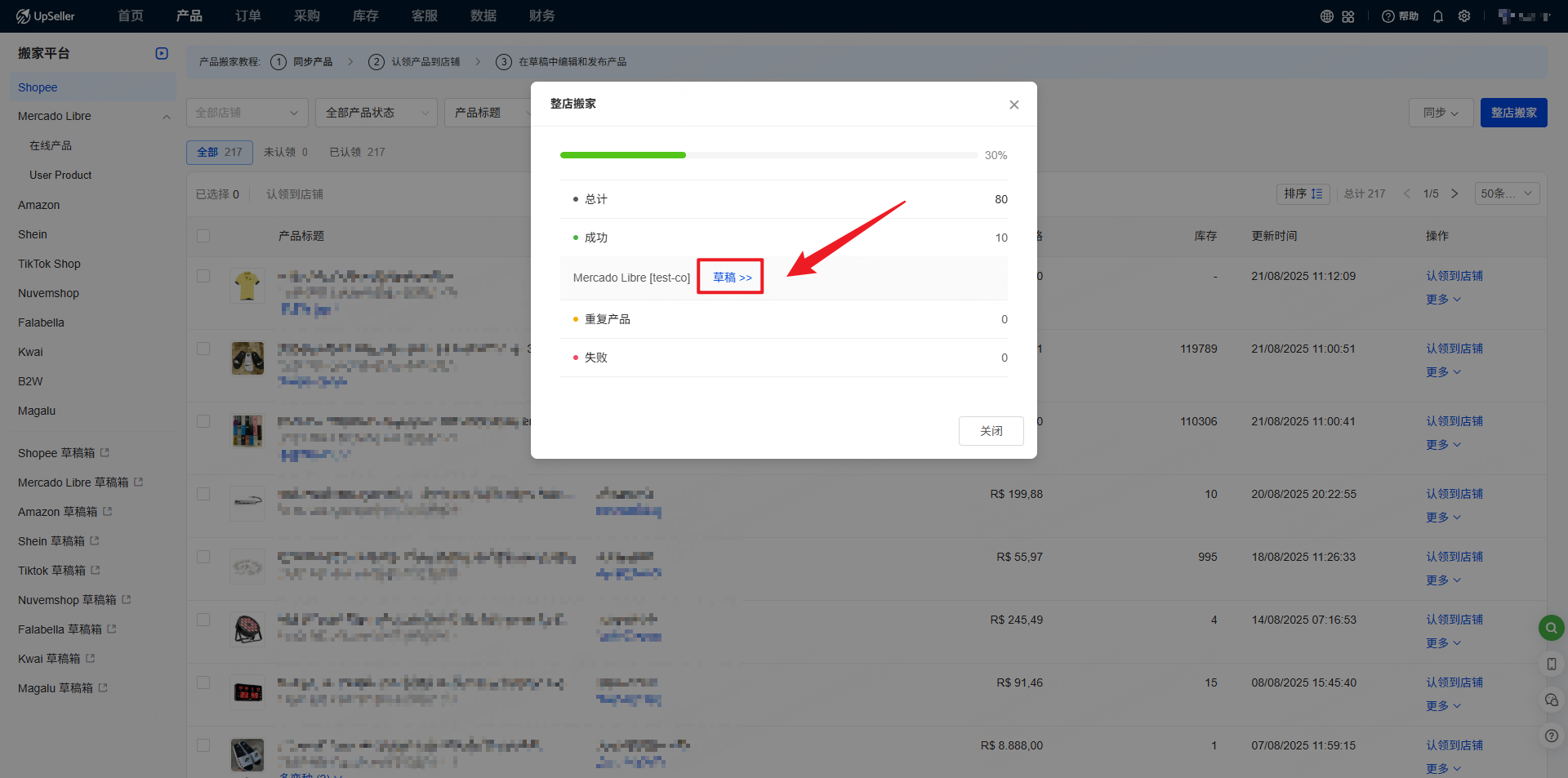
Task: Click the stage light product thumbnail
Action: click(247, 629)
